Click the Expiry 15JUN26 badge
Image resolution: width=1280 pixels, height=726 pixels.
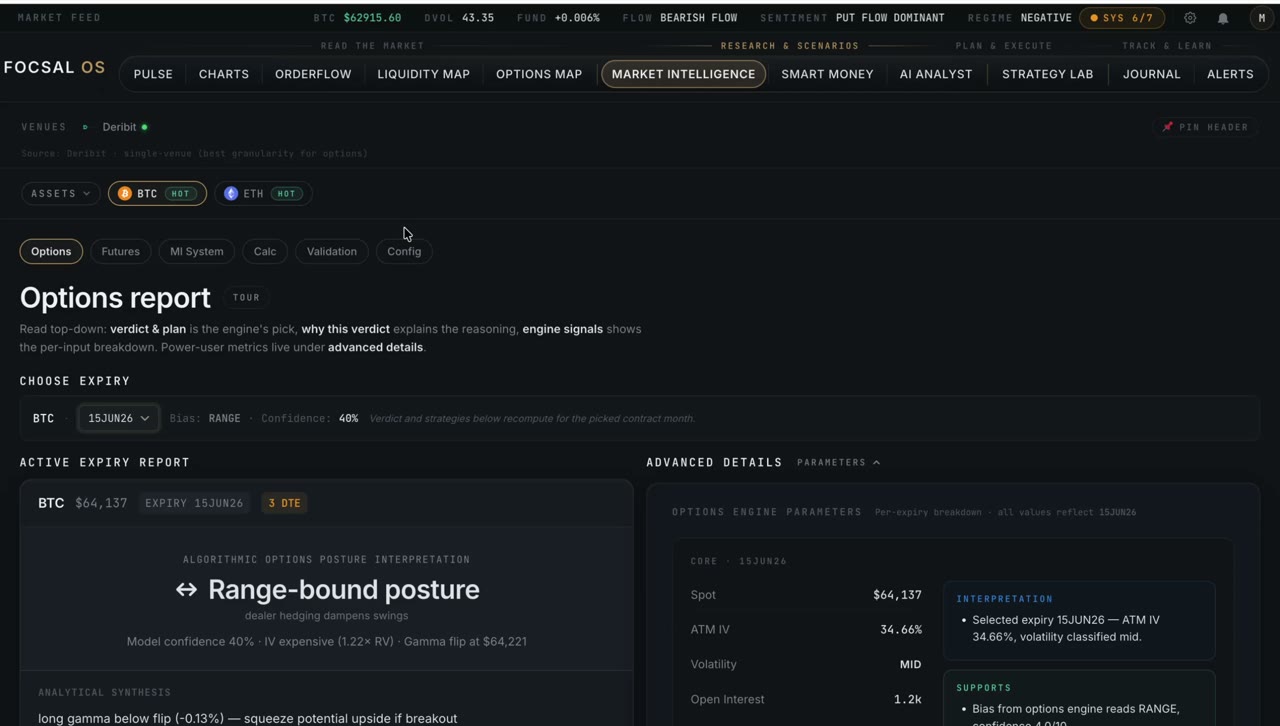pyautogui.click(x=194, y=503)
